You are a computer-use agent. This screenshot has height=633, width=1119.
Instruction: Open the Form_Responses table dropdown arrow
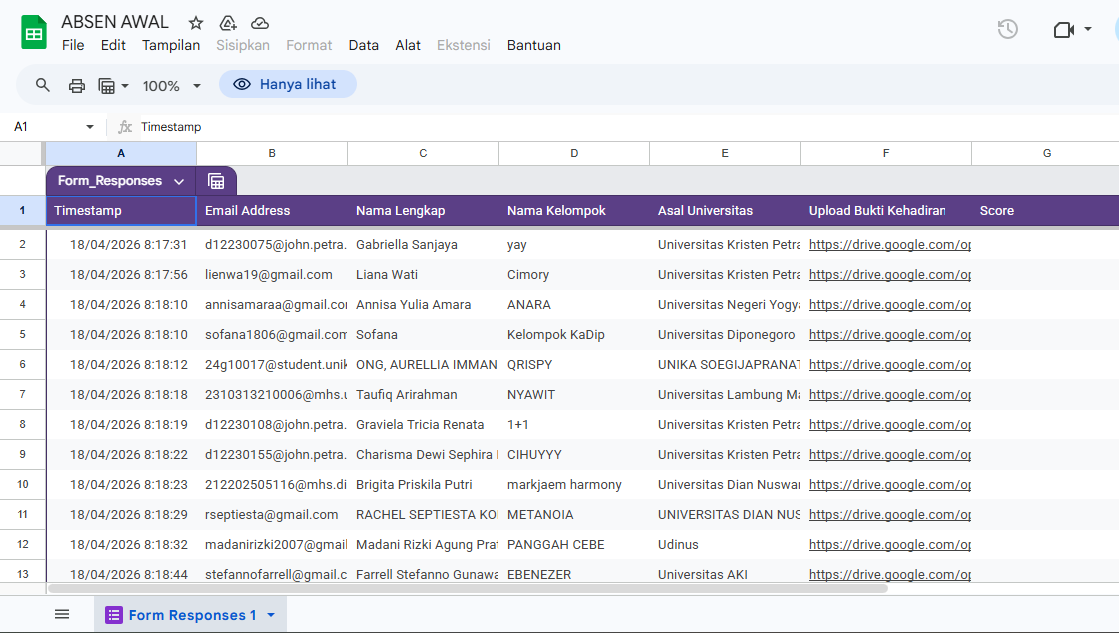(x=179, y=181)
